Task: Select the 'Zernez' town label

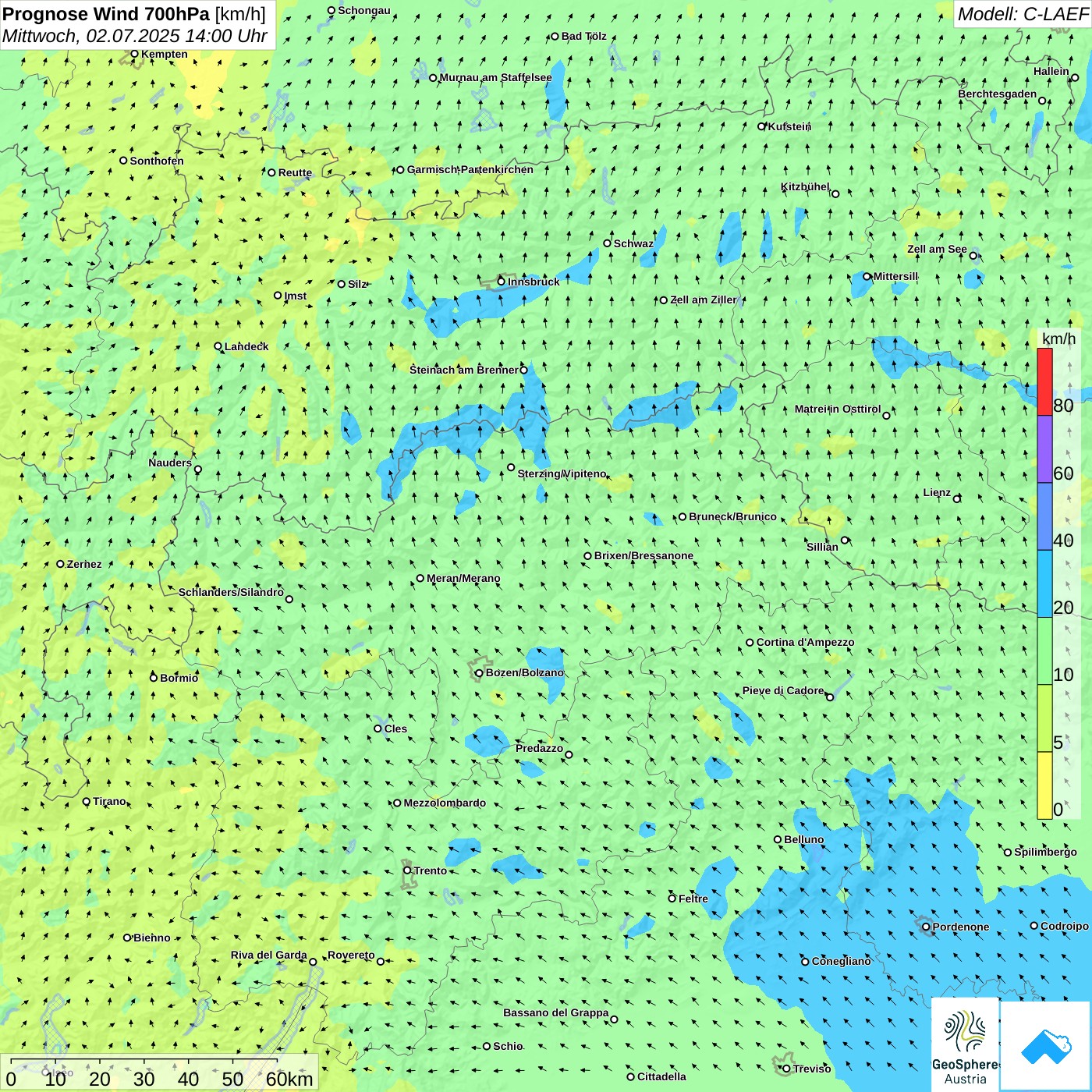Action: [x=84, y=564]
